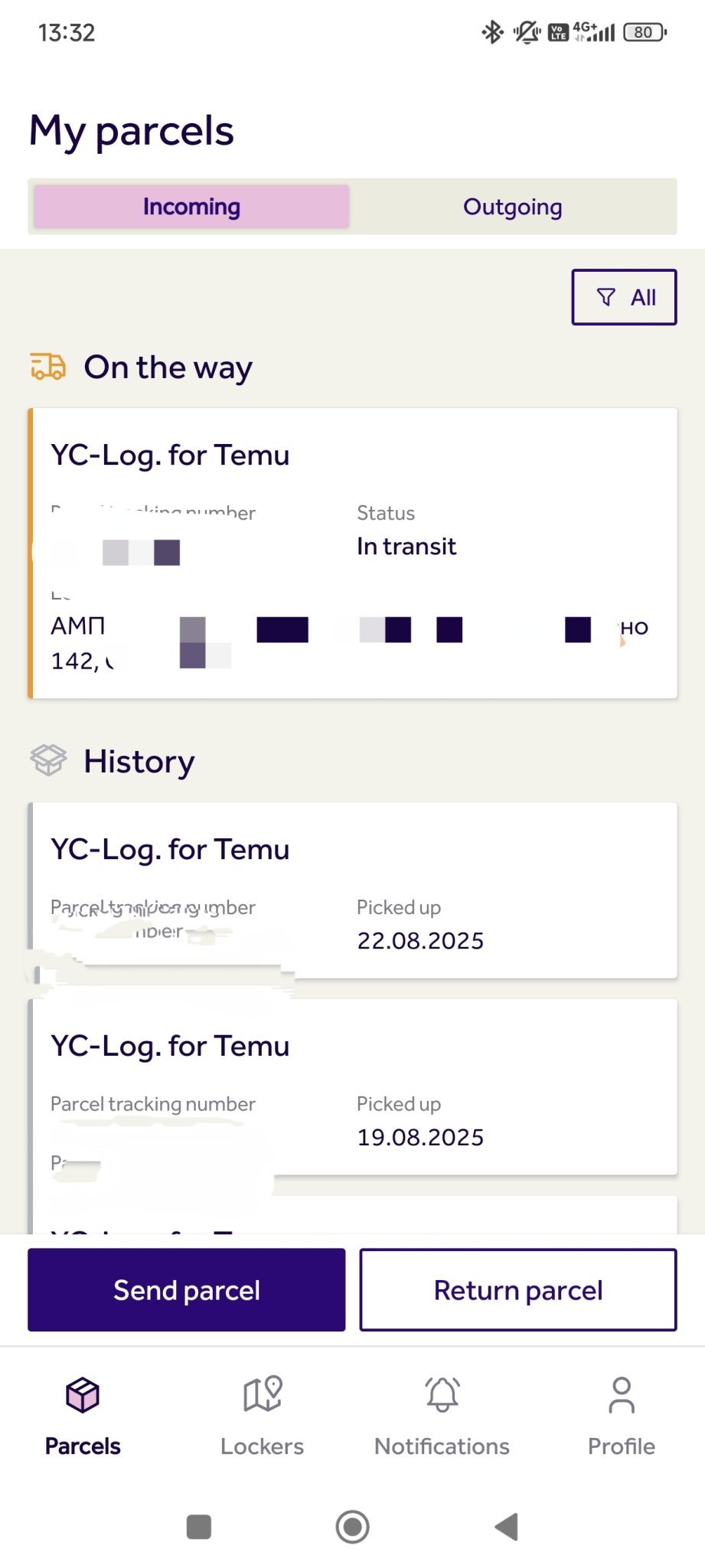The width and height of the screenshot is (705, 1568).
Task: Tap the battery indicator in status bar
Action: [x=645, y=32]
